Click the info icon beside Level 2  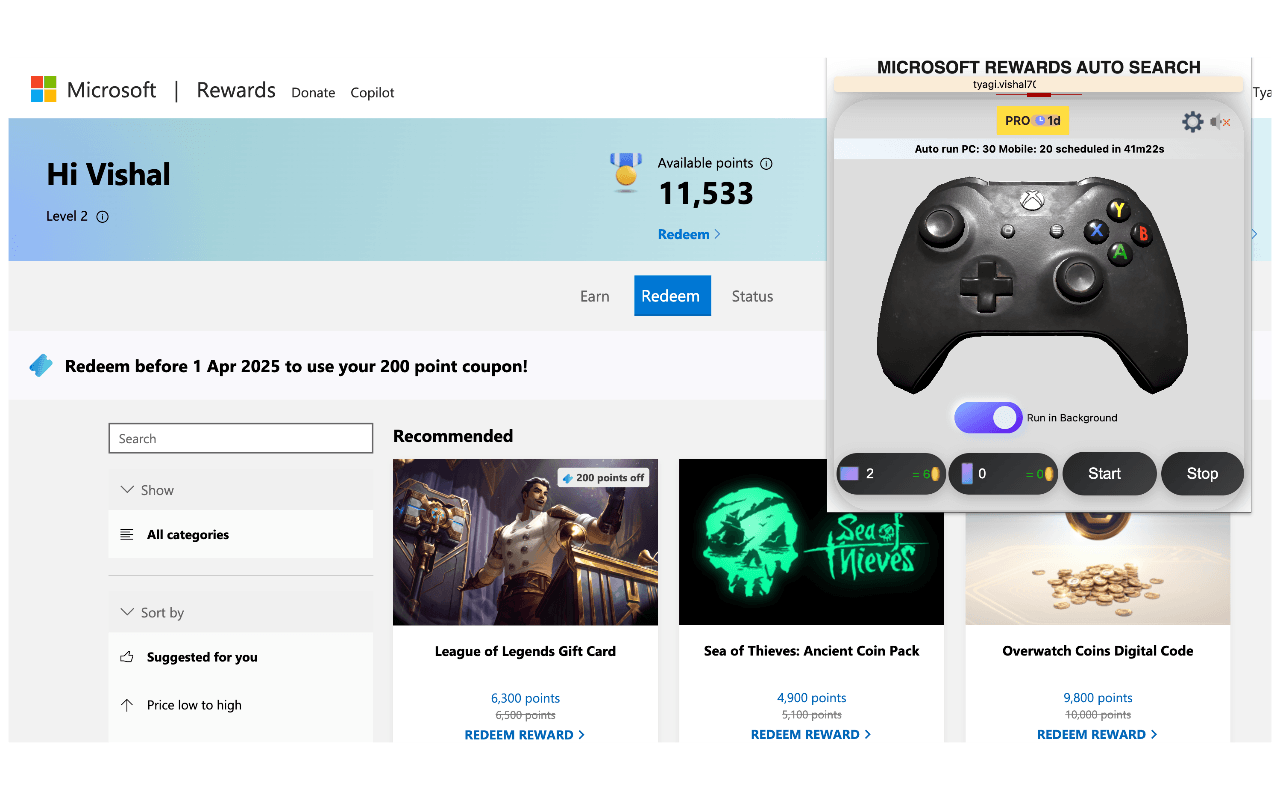click(x=103, y=216)
